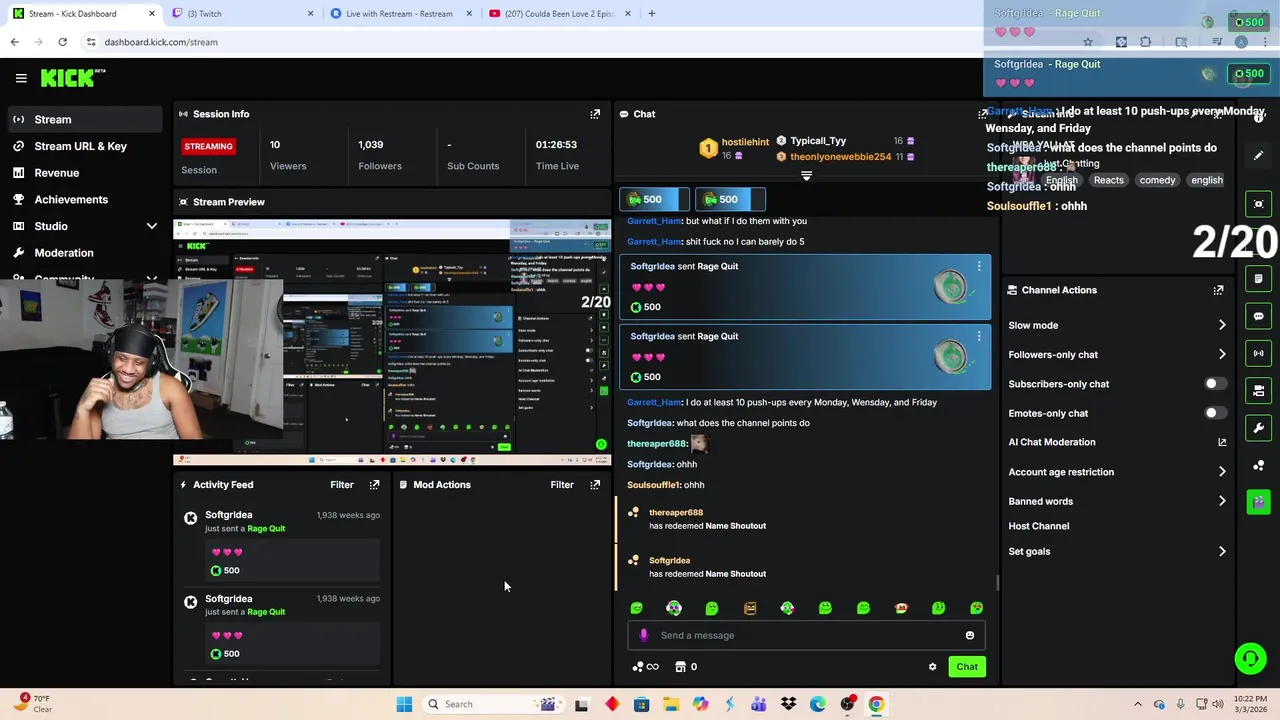Open AI Chat Moderation external link
This screenshot has height=720, width=1280.
coord(1222,442)
